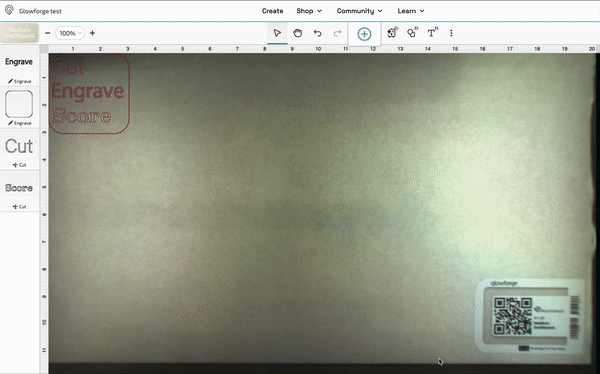Click the 'Glowforge test' project title
Screen dimensions: 600x374
40,11
